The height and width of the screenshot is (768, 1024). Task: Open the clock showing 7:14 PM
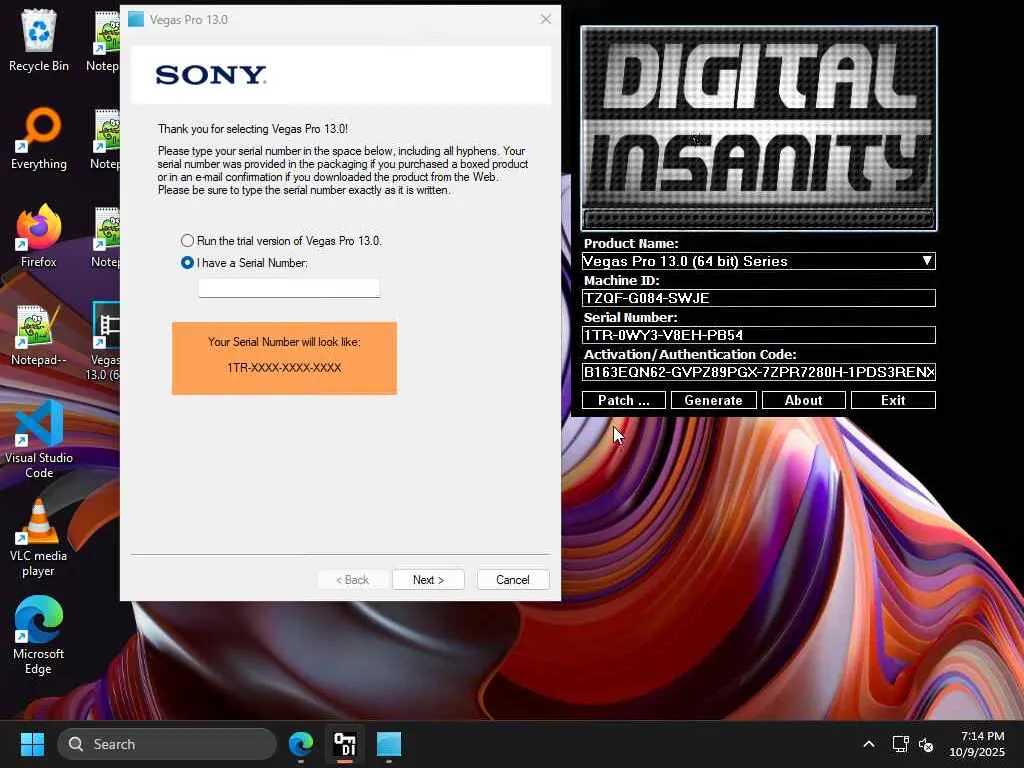click(x=977, y=744)
